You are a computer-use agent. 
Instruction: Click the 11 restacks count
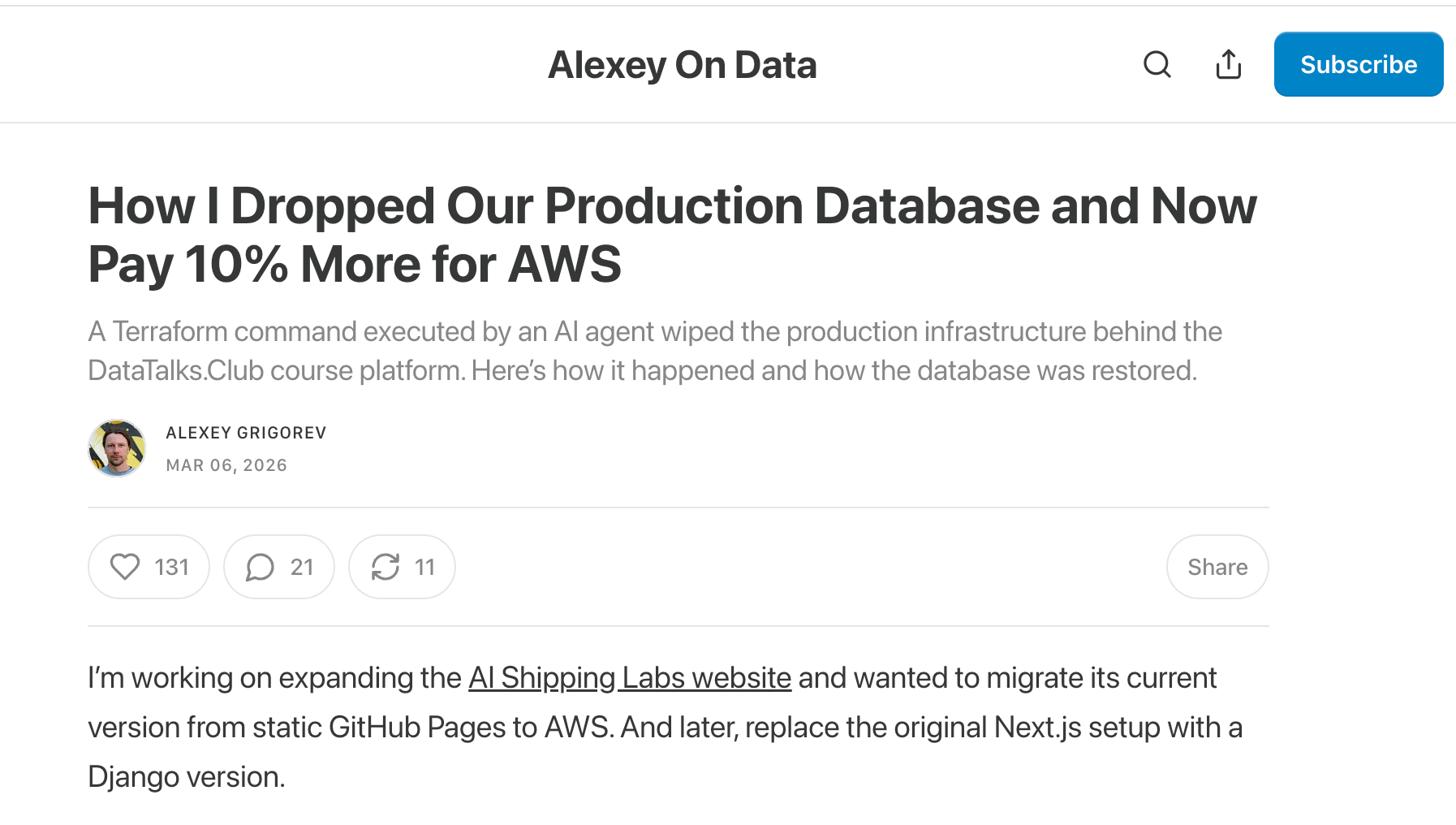(x=424, y=567)
